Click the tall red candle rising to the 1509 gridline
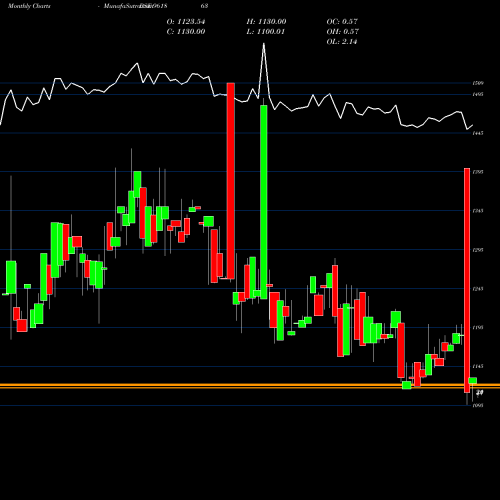The height and width of the screenshot is (500, 500). tap(231, 181)
